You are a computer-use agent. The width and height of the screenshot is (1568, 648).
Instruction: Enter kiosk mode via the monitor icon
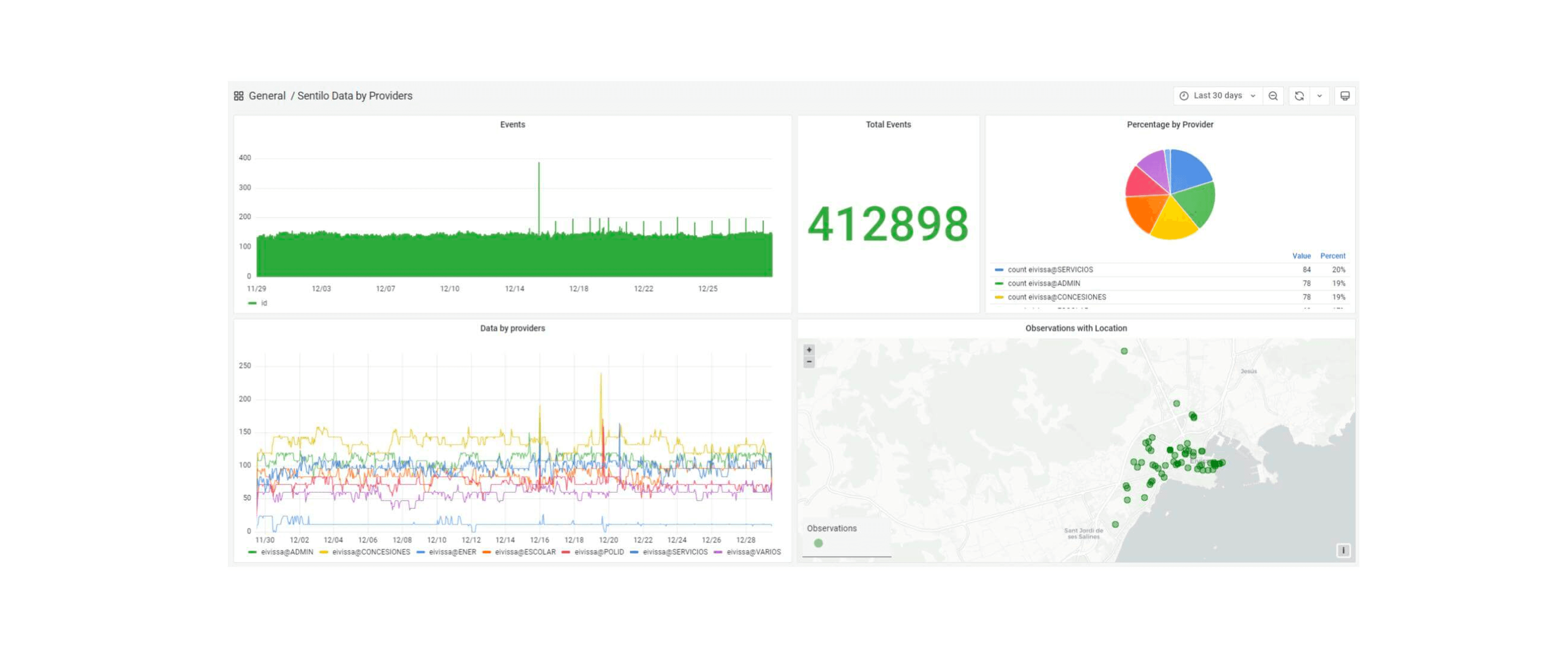[x=1345, y=95]
